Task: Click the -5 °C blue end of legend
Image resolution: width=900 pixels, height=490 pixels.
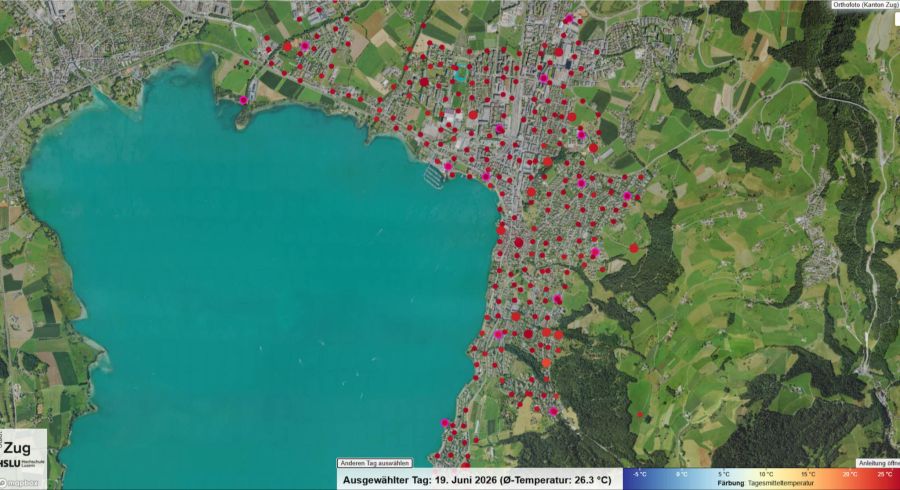Action: (639, 475)
